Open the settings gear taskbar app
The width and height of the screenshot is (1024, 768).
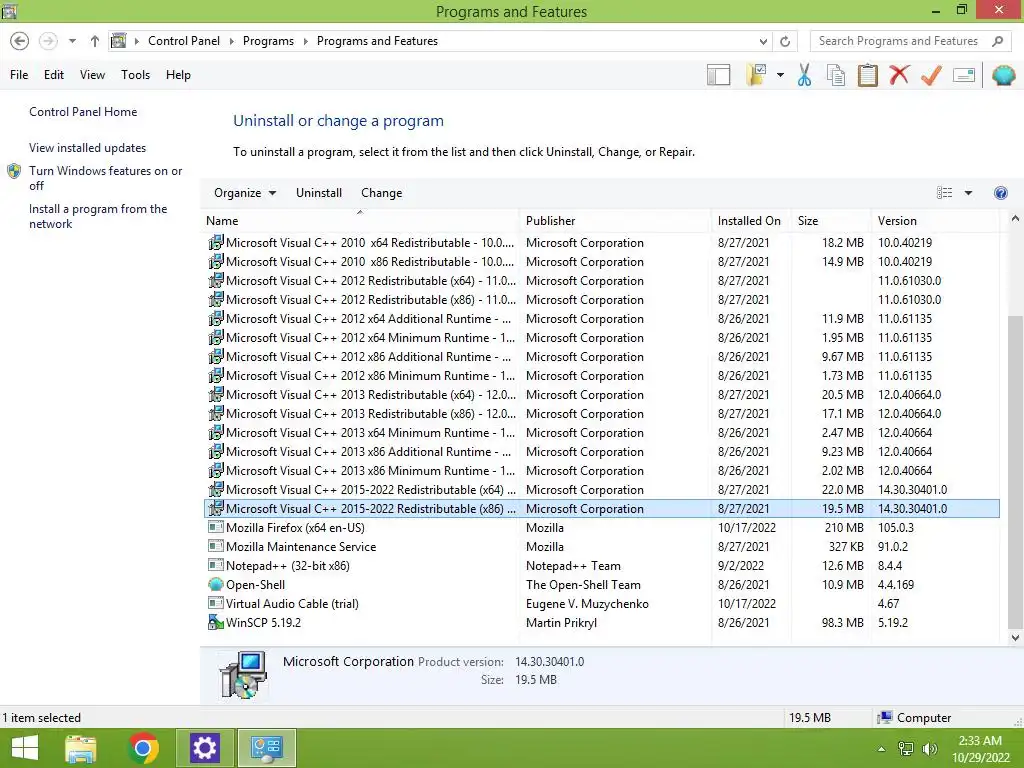click(205, 748)
